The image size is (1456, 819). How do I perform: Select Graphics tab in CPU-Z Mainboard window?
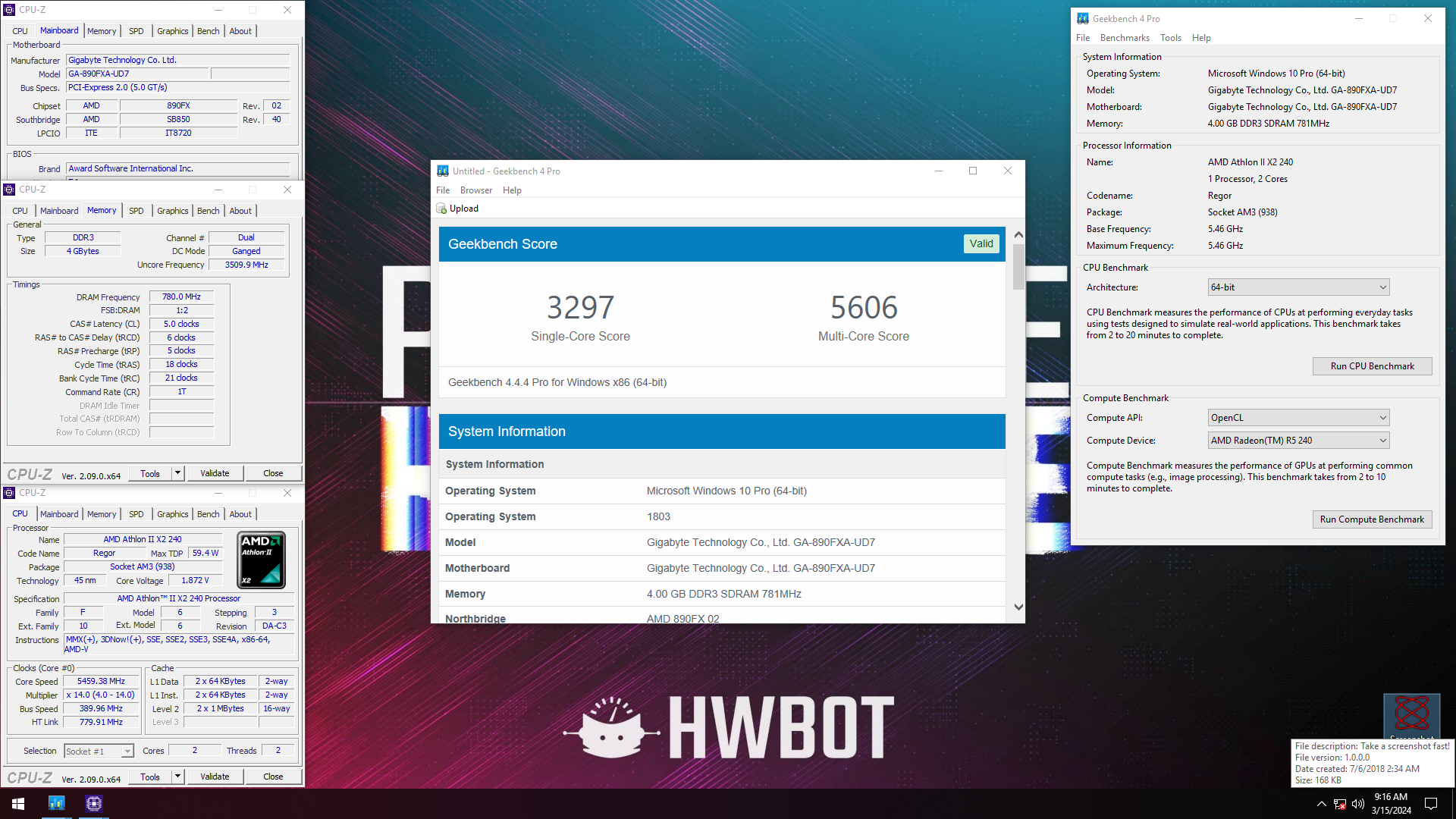(173, 31)
